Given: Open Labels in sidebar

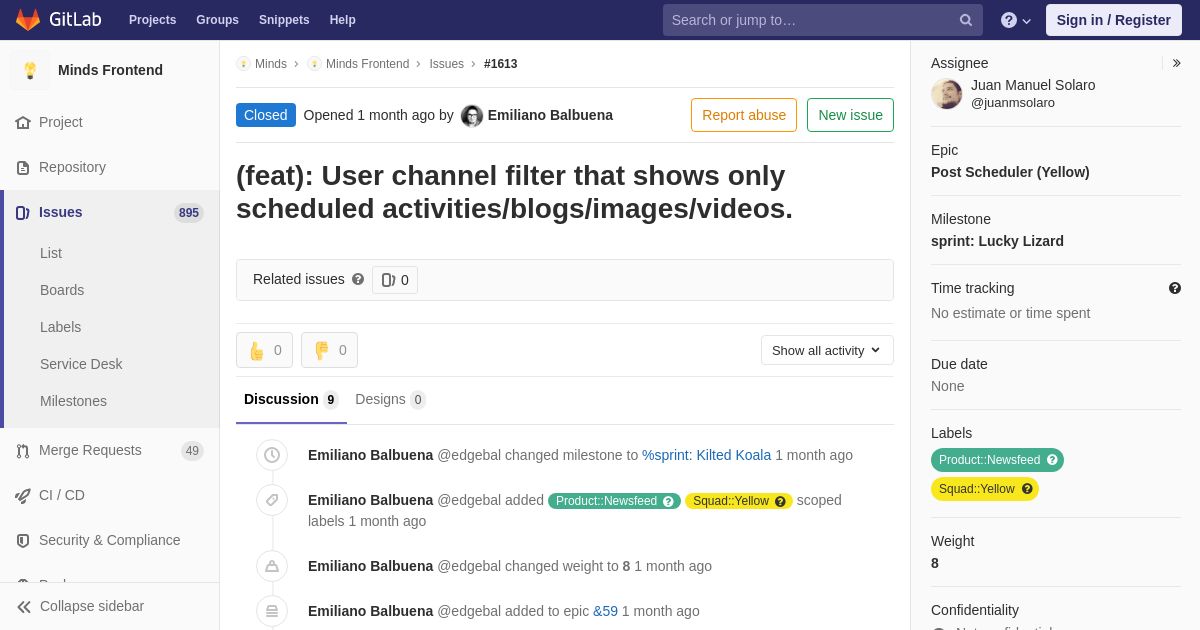Looking at the screenshot, I should click(60, 327).
